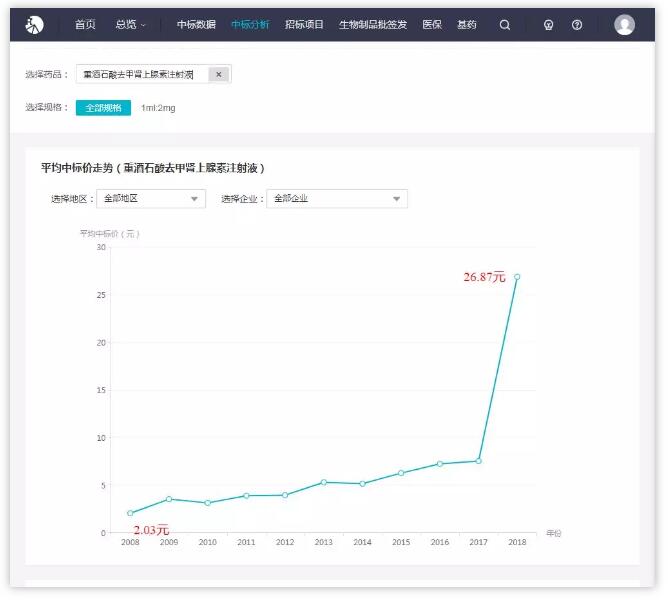668x600 pixels.
Task: Open the 基药 menu item
Action: [467, 25]
